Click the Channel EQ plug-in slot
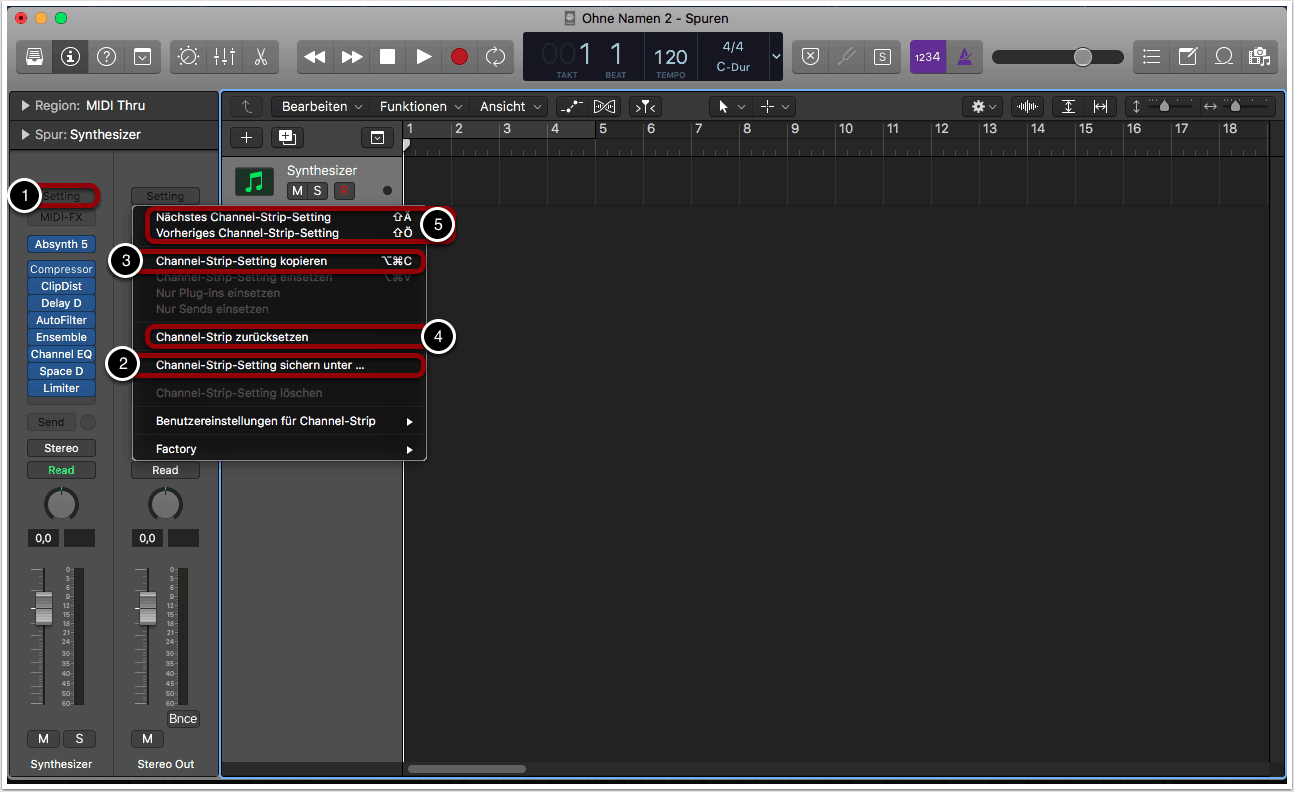Viewport: 1294px width, 792px height. [x=61, y=354]
